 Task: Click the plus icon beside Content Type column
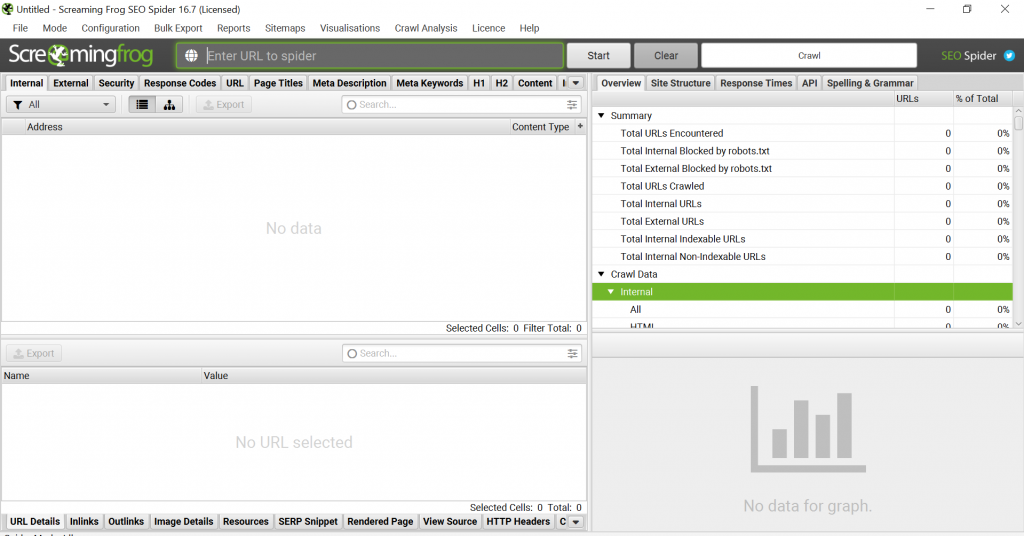click(x=580, y=126)
